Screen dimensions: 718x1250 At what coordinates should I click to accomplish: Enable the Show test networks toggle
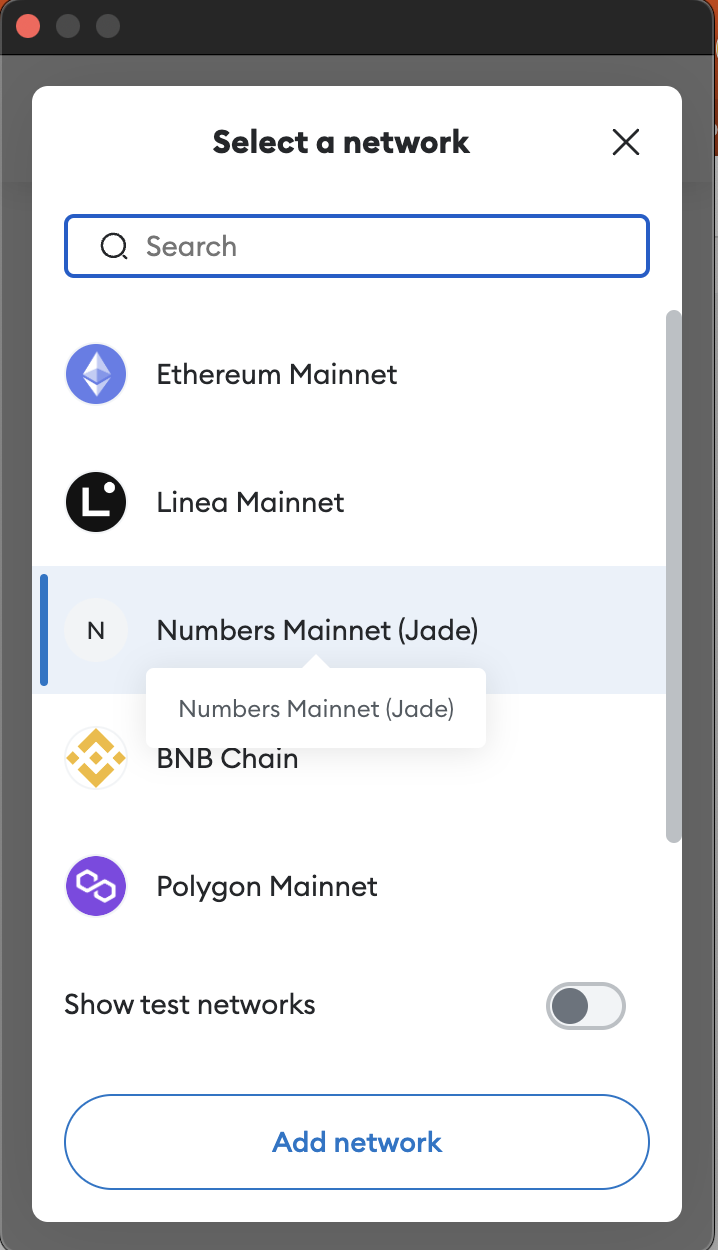[586, 1006]
